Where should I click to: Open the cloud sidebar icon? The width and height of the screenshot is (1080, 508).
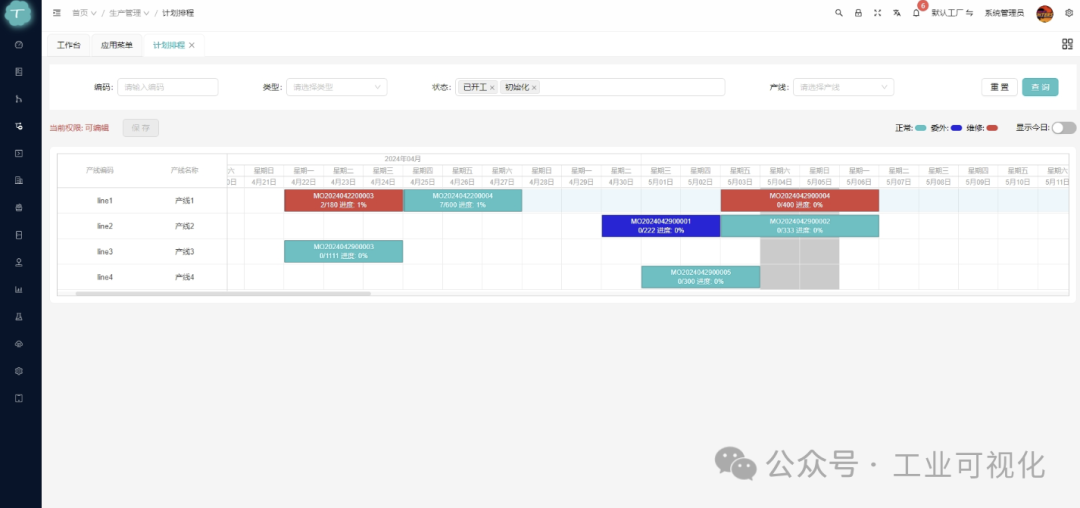tap(19, 343)
